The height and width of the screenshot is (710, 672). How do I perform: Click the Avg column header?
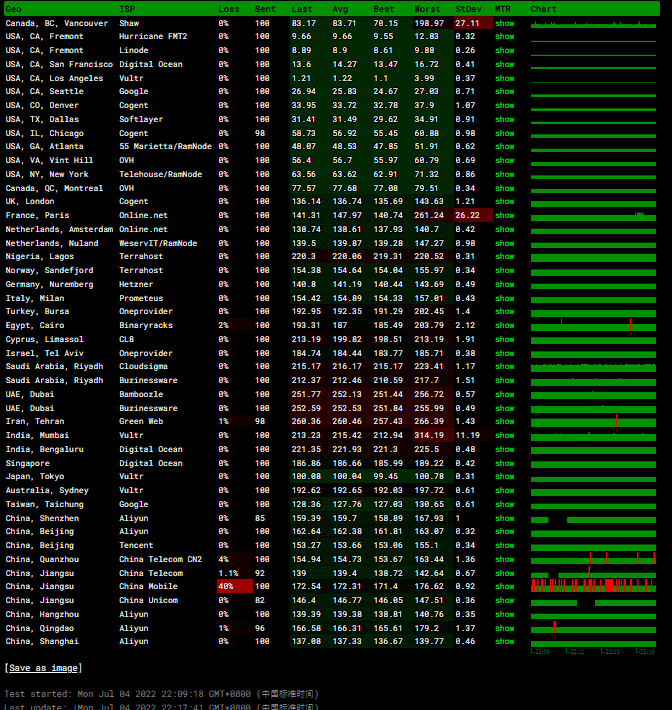pos(341,9)
